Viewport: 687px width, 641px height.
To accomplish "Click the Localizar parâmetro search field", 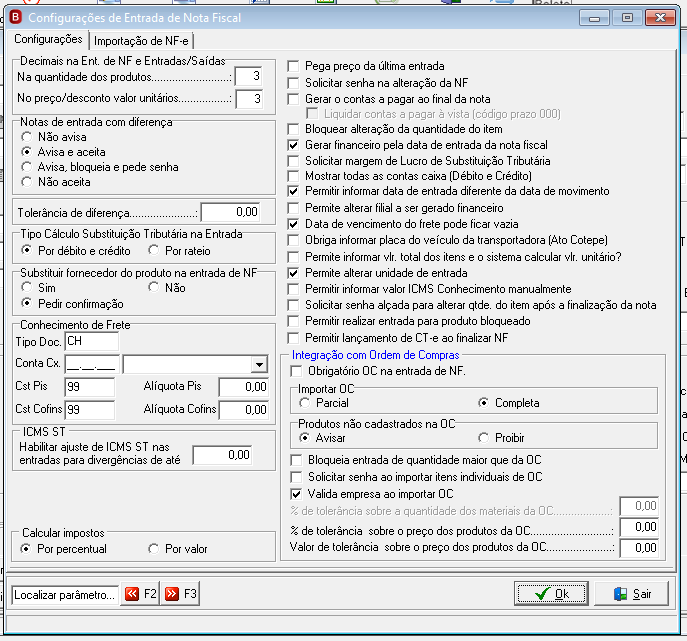I will pyautogui.click(x=65, y=595).
